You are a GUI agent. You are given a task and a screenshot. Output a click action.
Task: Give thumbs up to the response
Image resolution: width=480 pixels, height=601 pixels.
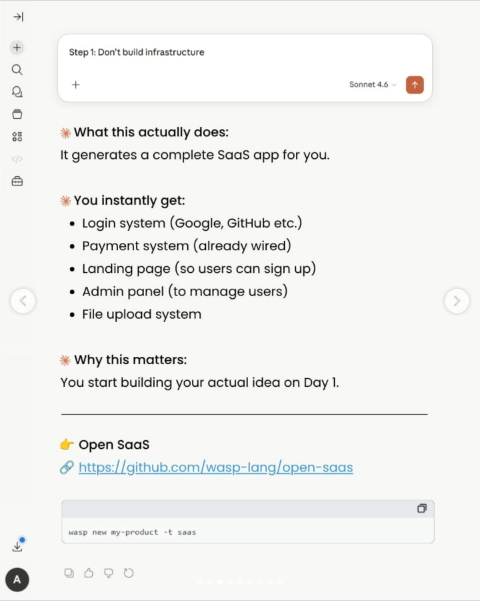[89, 573]
